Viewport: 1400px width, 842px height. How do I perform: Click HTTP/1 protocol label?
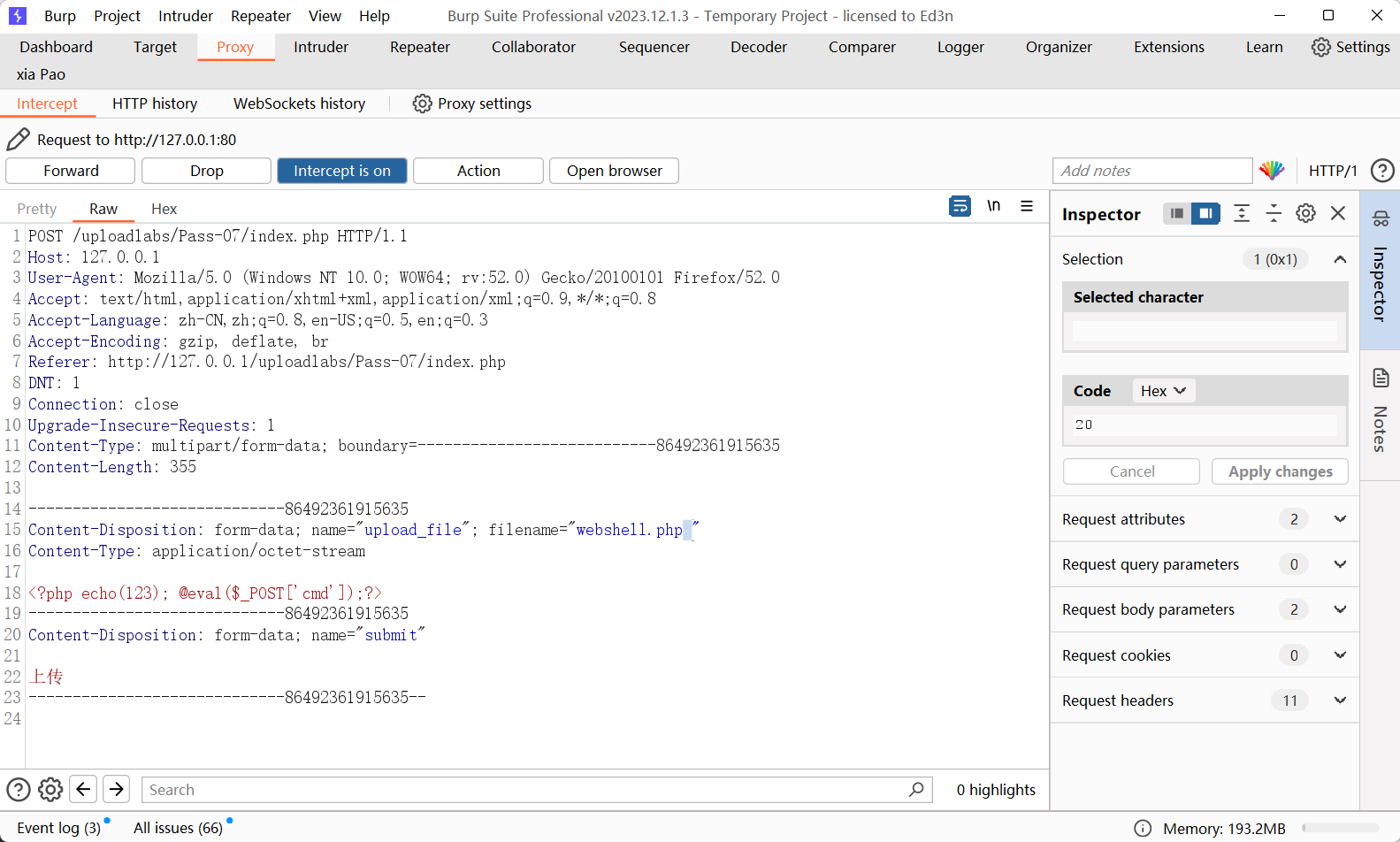(1333, 171)
